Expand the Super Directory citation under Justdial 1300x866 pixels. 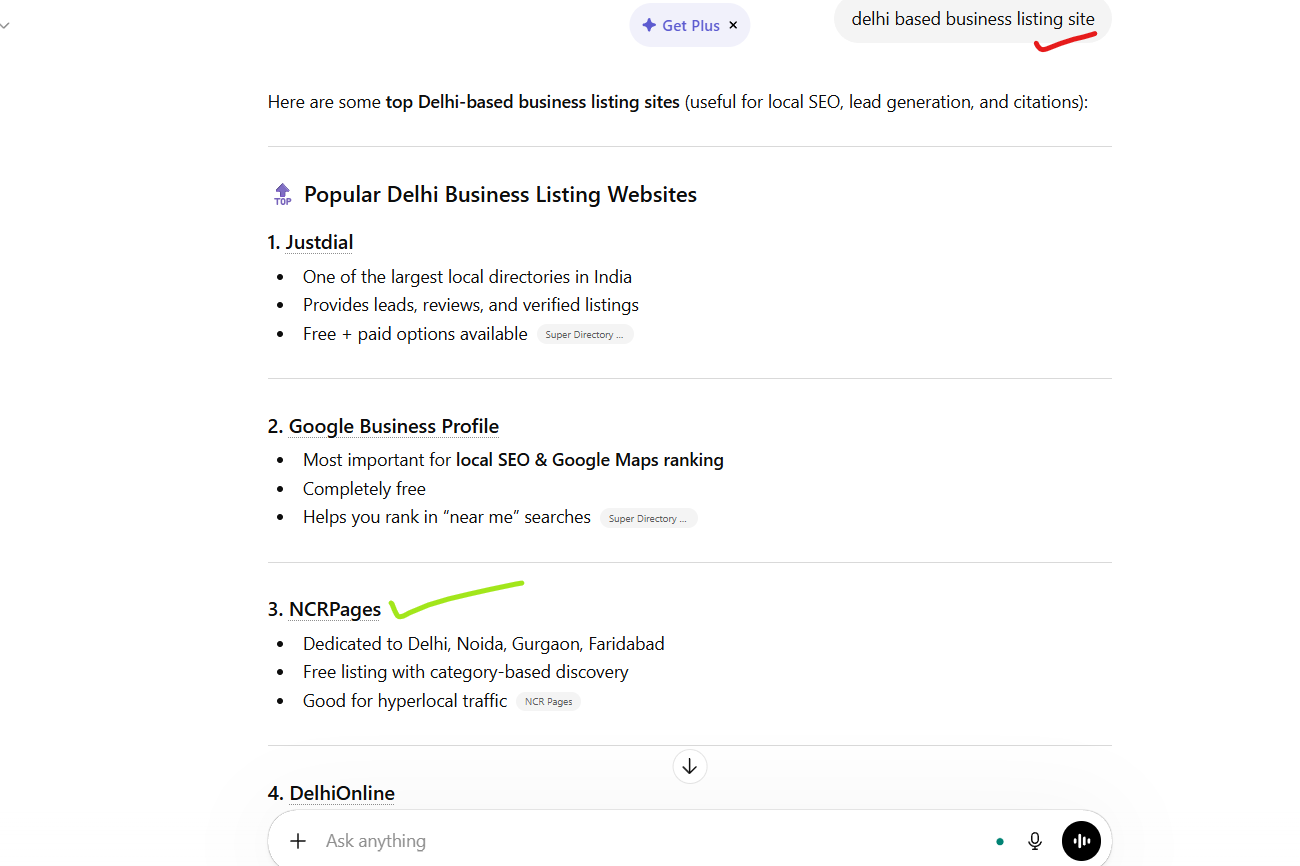(584, 335)
